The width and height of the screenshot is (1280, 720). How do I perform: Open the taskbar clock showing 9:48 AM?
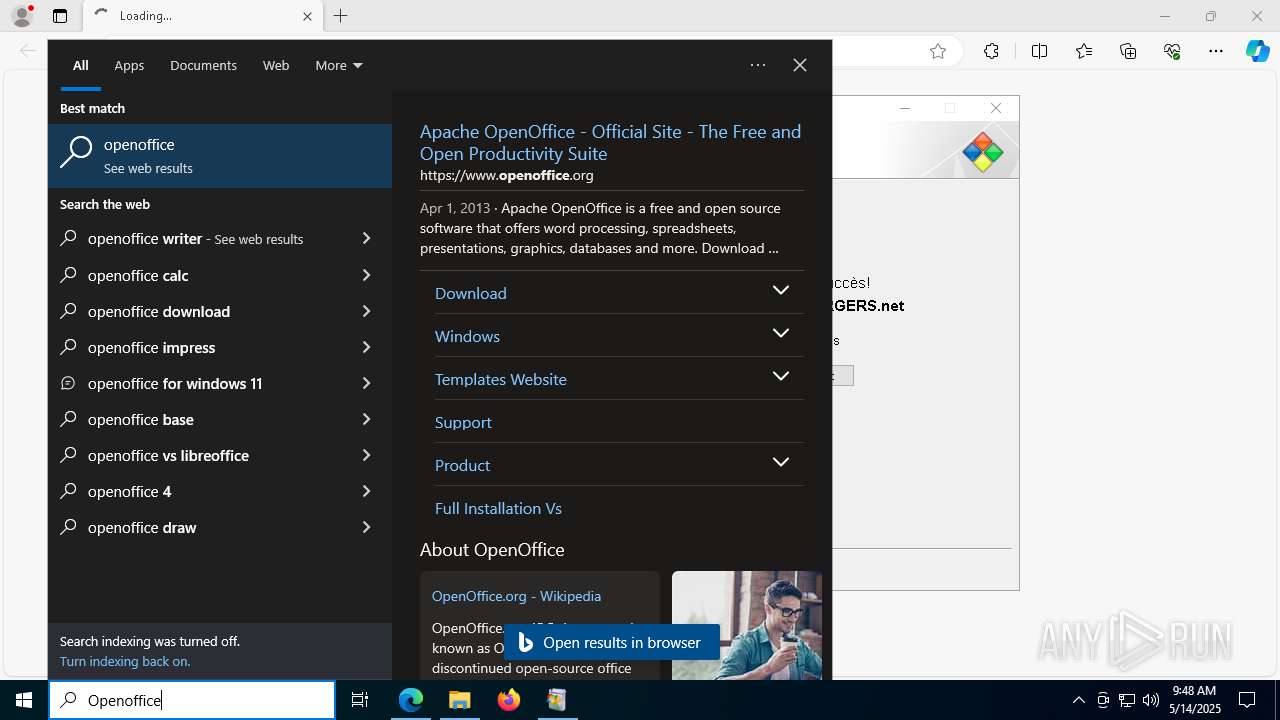point(1194,700)
